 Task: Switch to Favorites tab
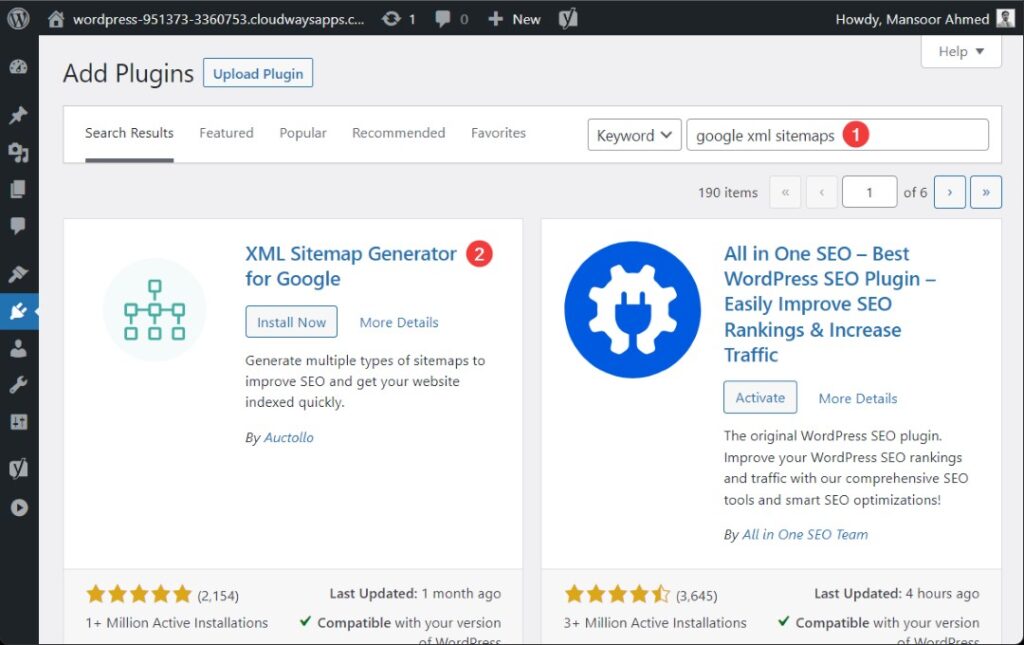click(x=498, y=133)
